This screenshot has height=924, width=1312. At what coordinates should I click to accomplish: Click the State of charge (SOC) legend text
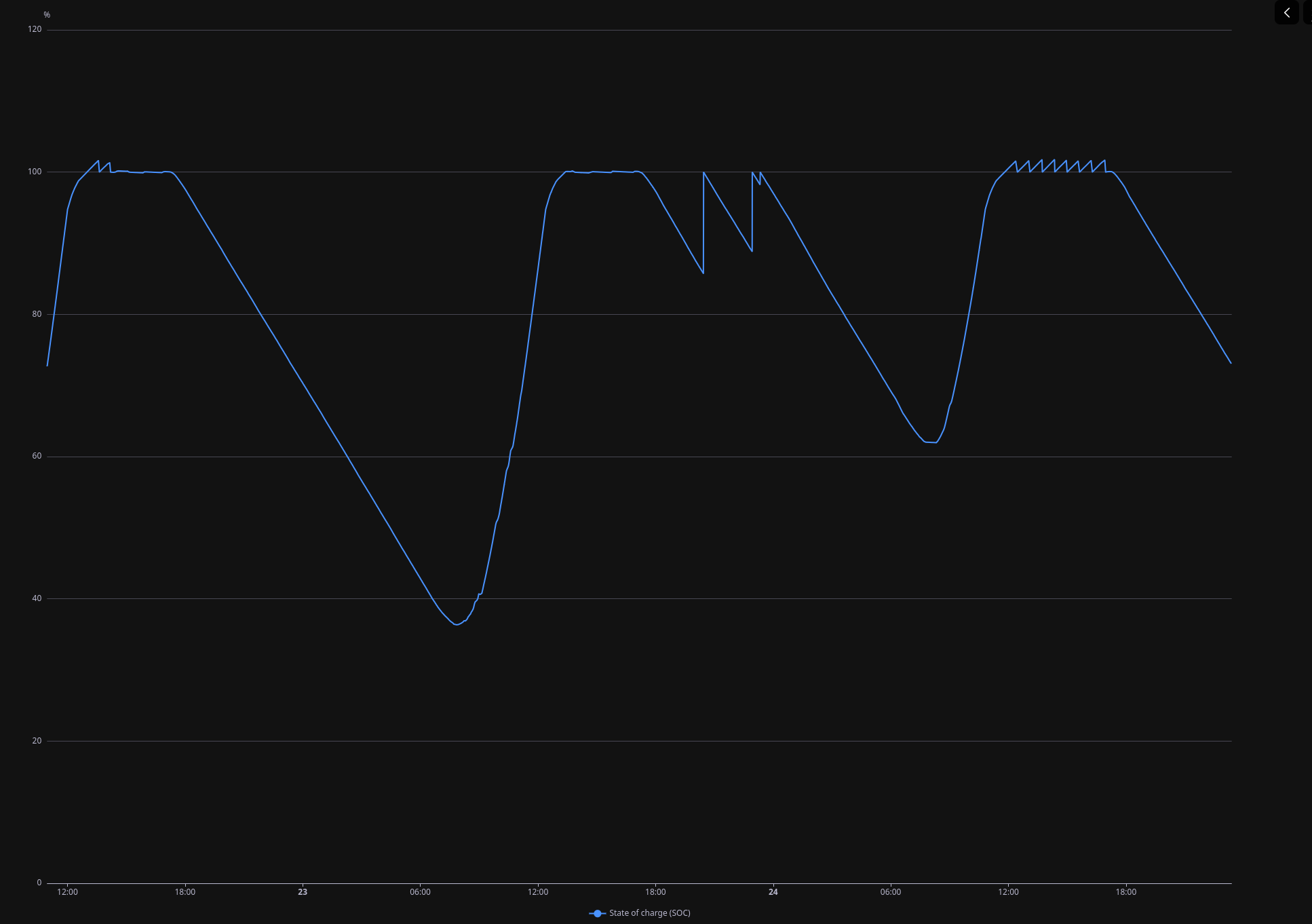click(x=649, y=913)
